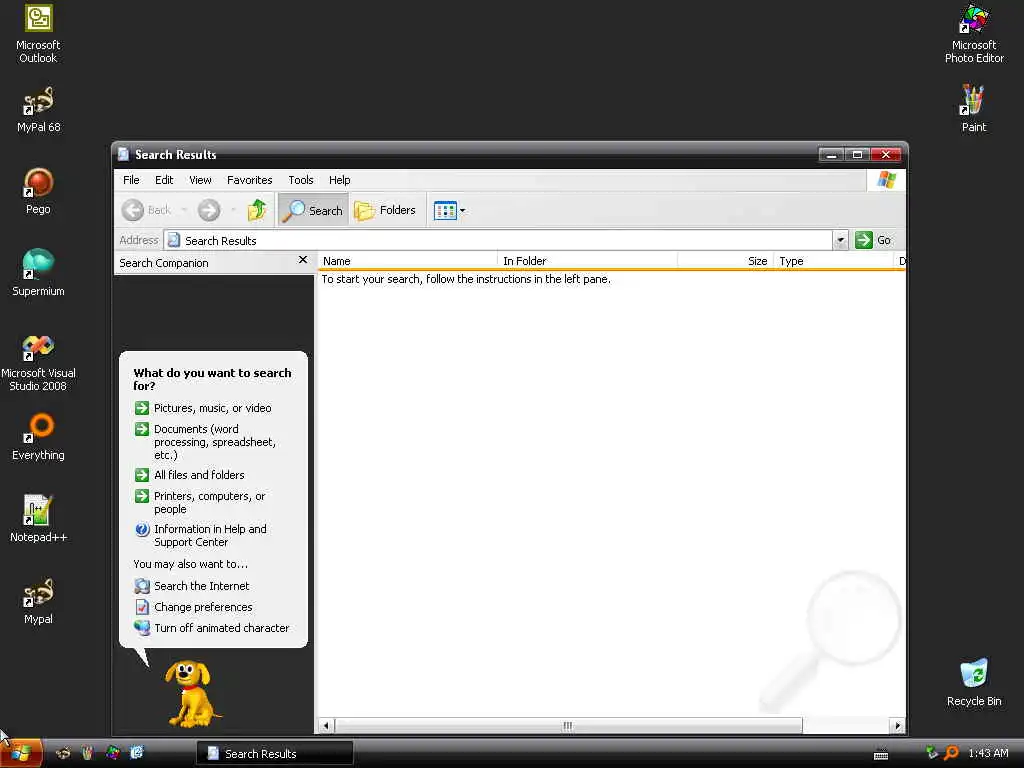Choose Printers, computers, or people
Viewport: 1024px width, 768px height.
tap(200, 503)
